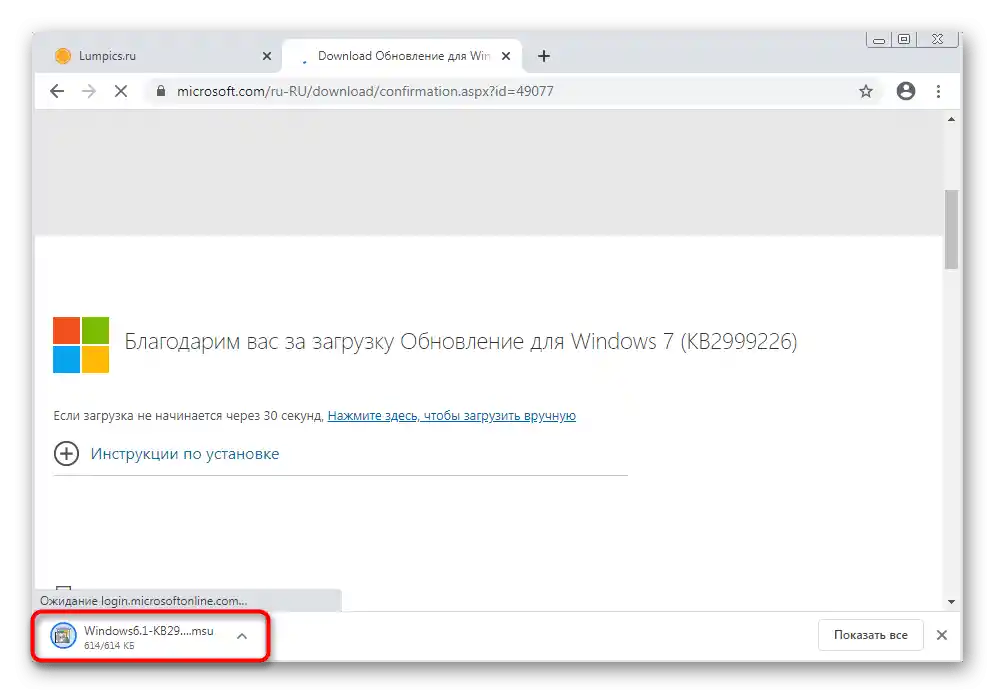Open the Chrome profile avatar
This screenshot has height=694, width=995.
(x=906, y=91)
